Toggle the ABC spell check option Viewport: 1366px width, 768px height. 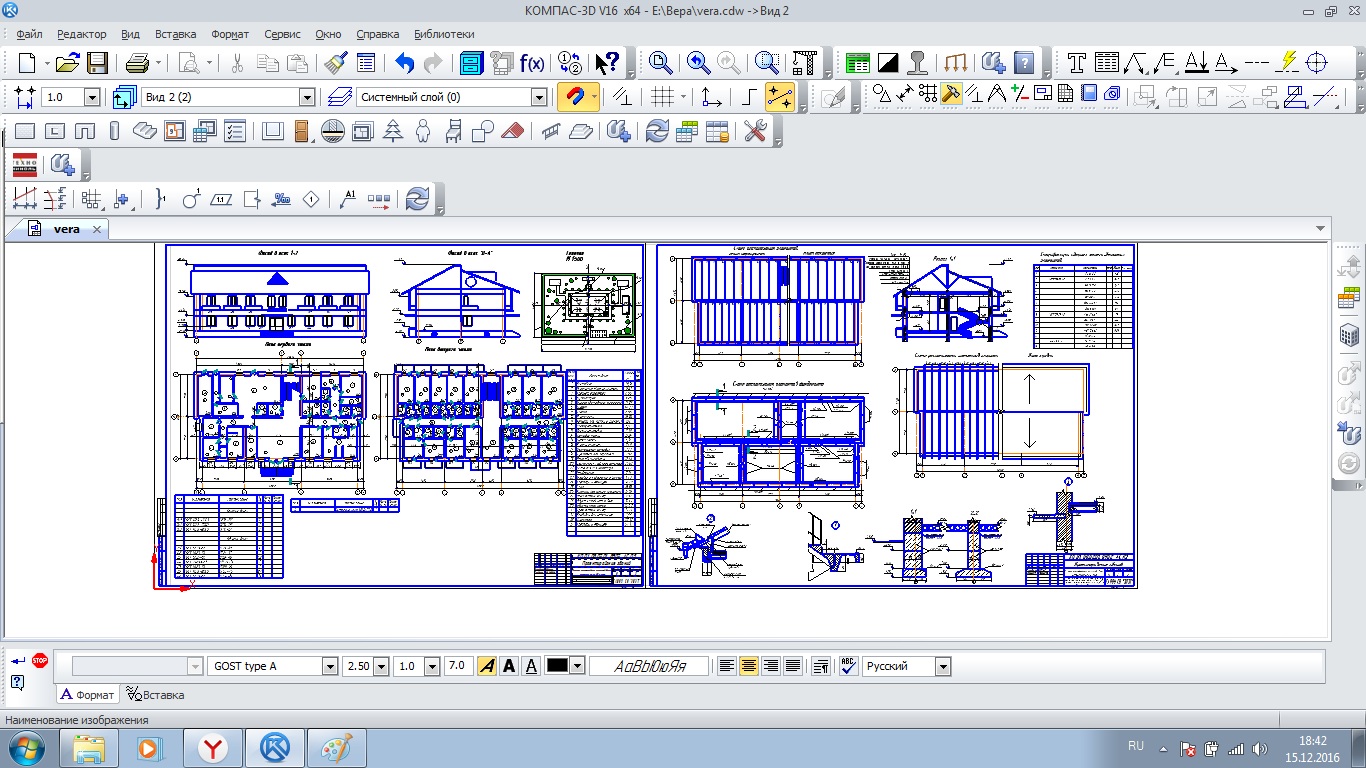848,666
